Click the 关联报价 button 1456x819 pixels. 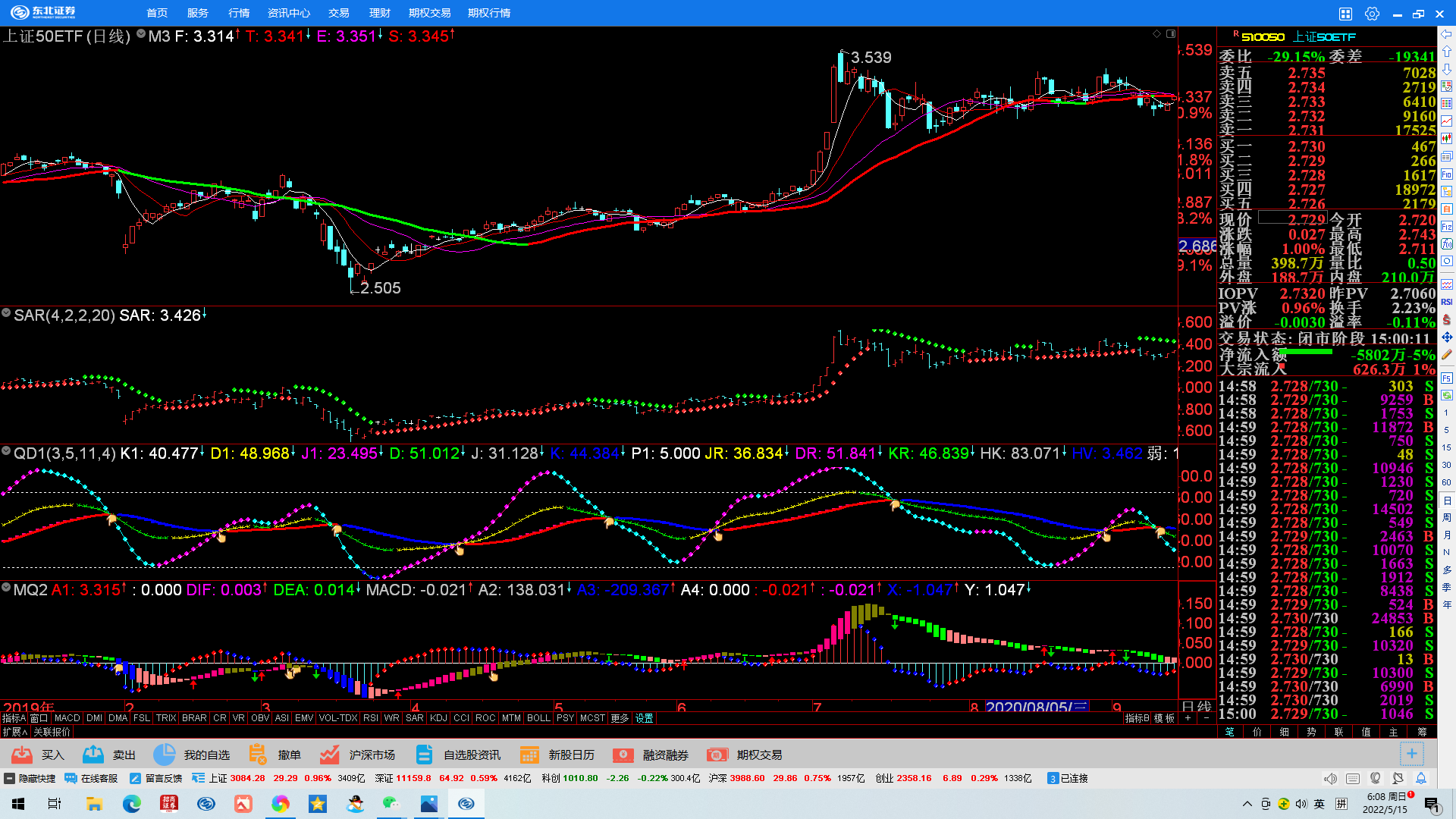point(52,732)
